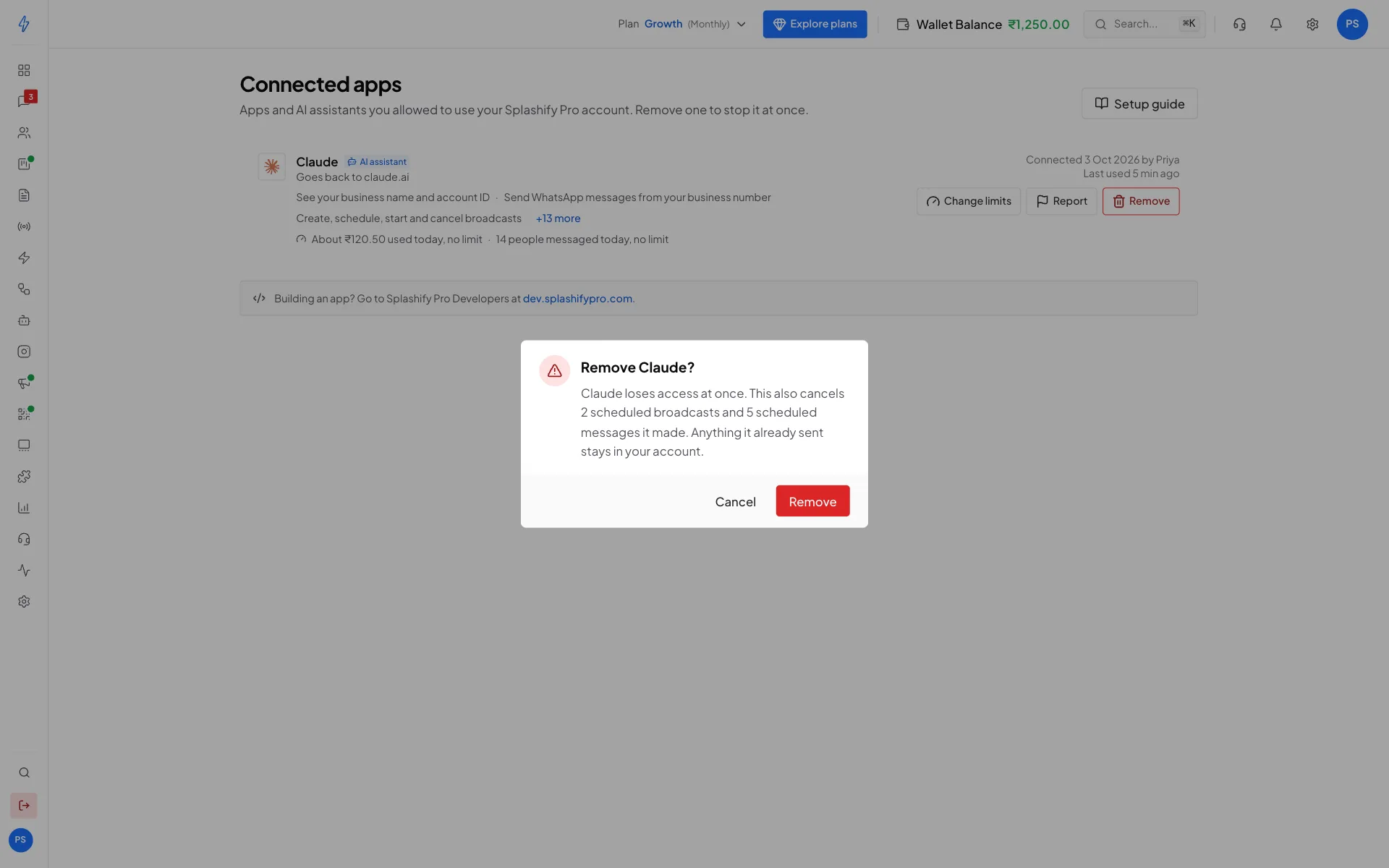Expand the +13 more permissions link

click(x=558, y=218)
